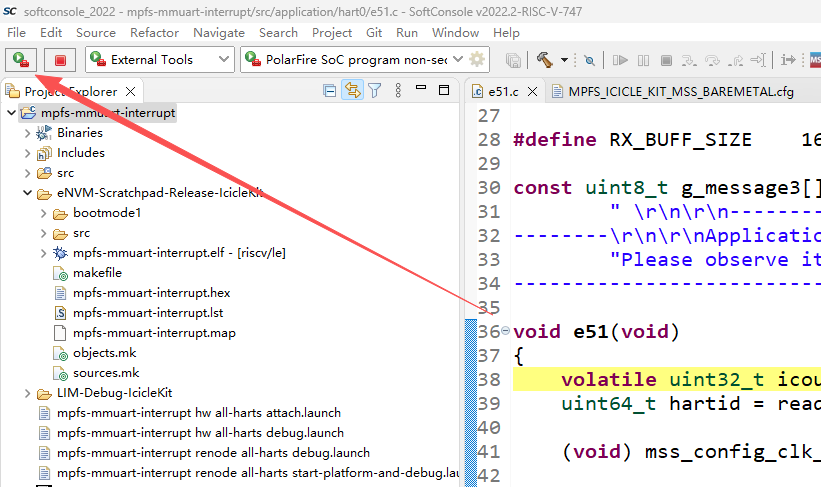The image size is (821, 487).
Task: Expand the bootmode1 folder
Action: (x=43, y=213)
